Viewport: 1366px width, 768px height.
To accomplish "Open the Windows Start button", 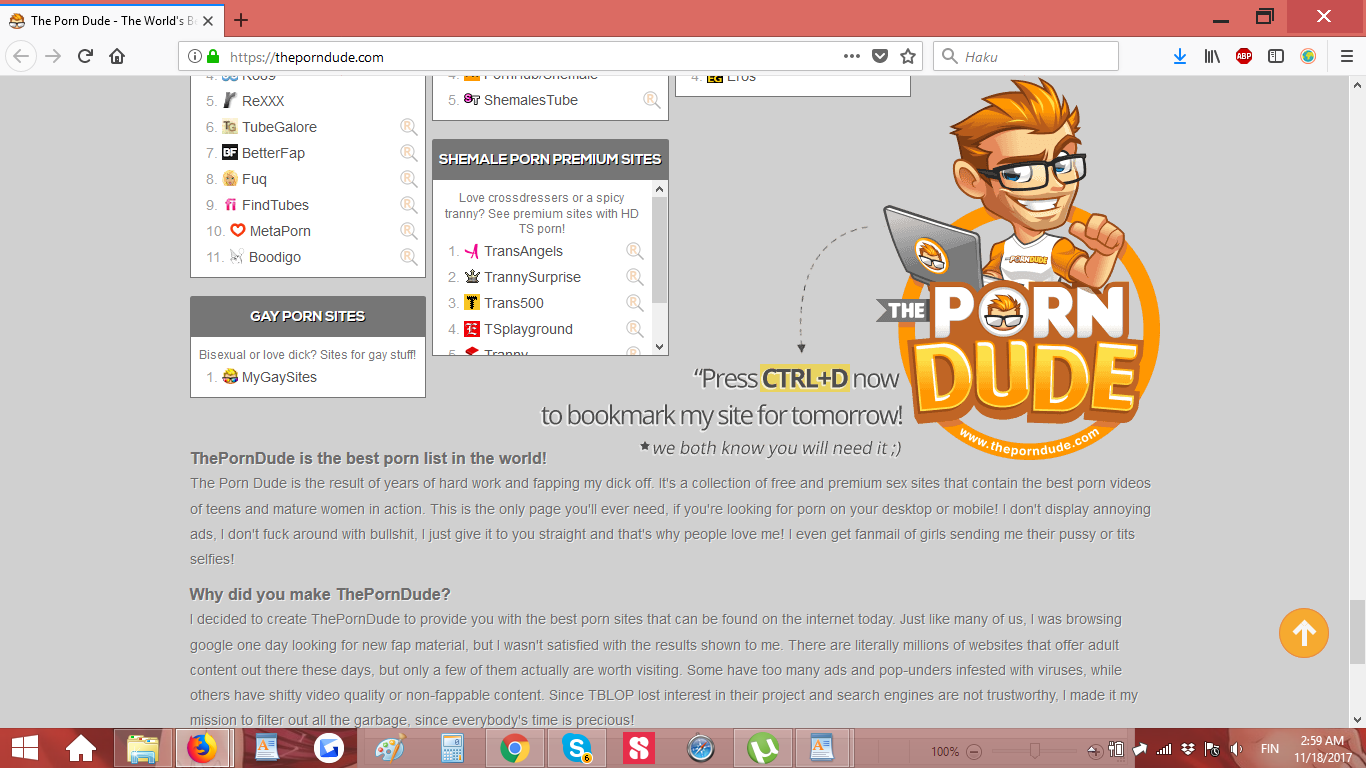I will pos(24,748).
